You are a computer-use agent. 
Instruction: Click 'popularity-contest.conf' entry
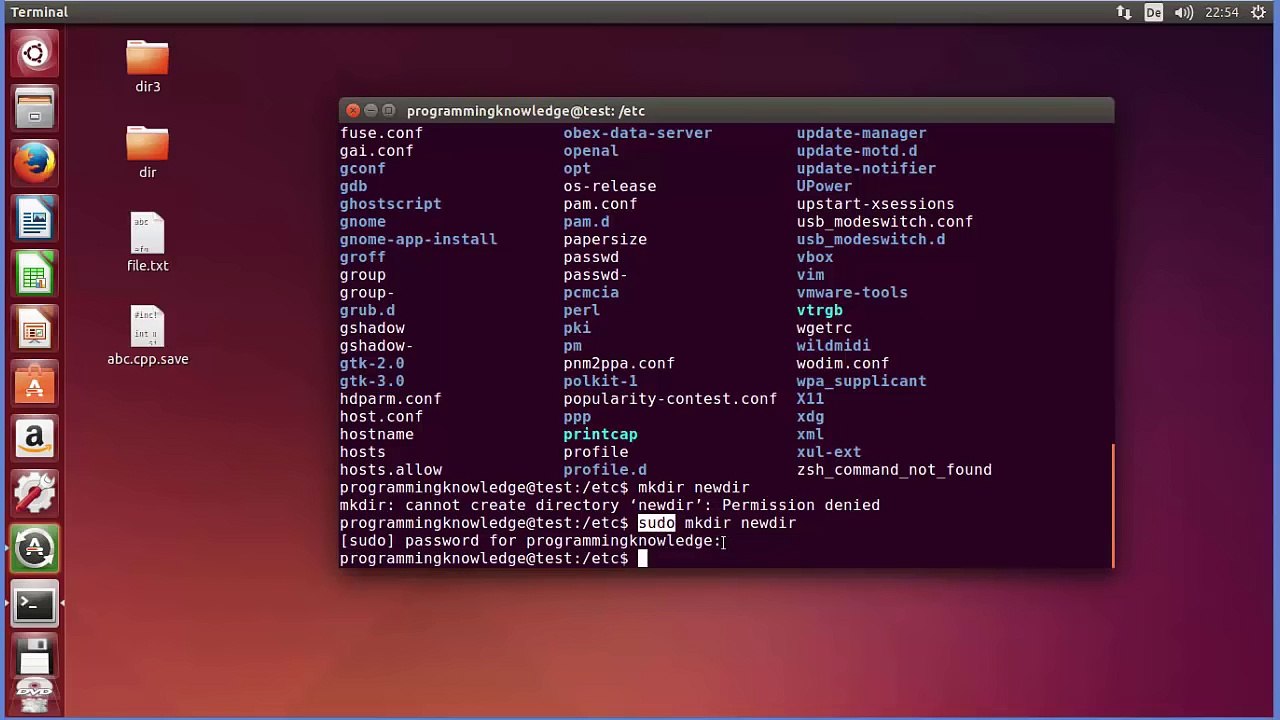[670, 399]
